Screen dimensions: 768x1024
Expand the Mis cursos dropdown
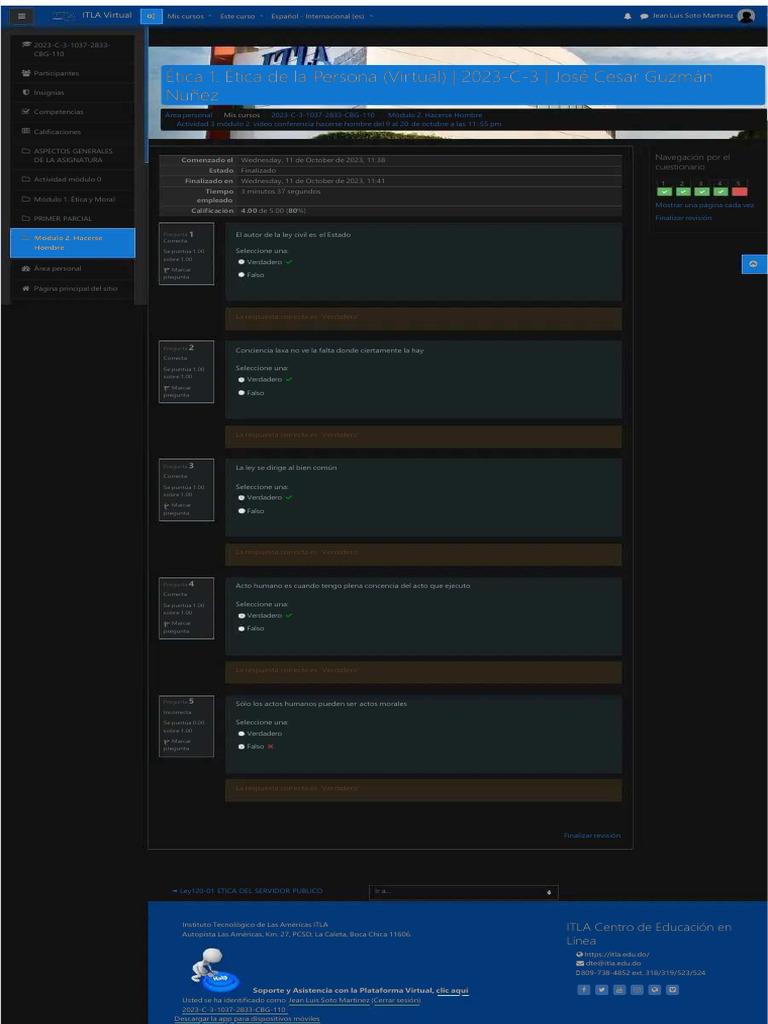coord(187,17)
